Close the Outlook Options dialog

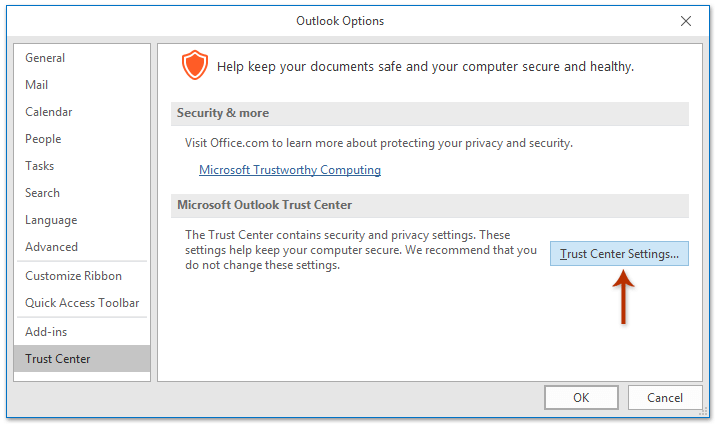[x=685, y=21]
